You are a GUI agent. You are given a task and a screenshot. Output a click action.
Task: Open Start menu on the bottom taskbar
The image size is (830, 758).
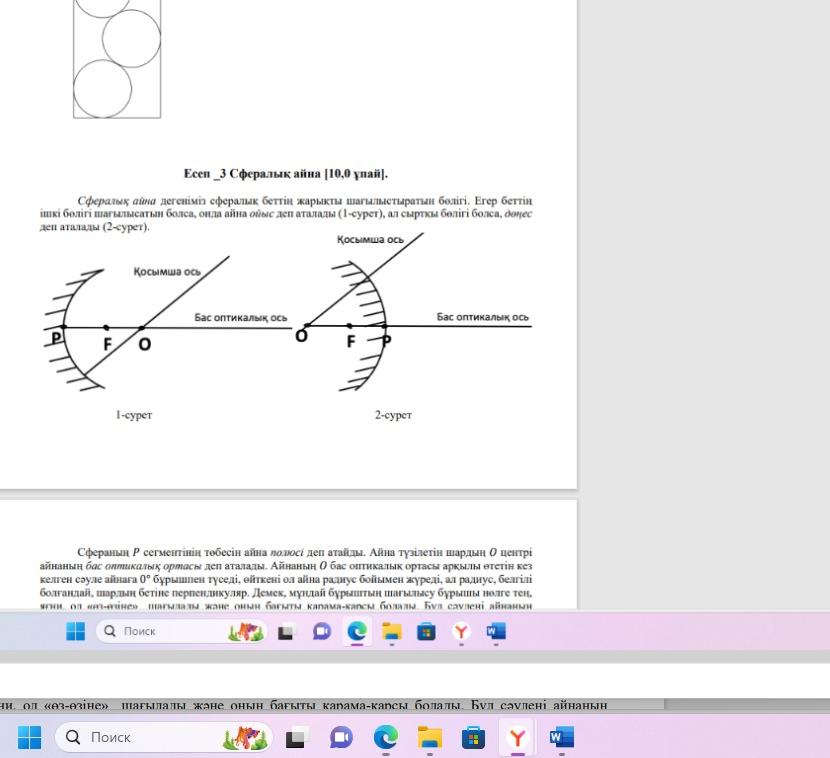(x=30, y=737)
